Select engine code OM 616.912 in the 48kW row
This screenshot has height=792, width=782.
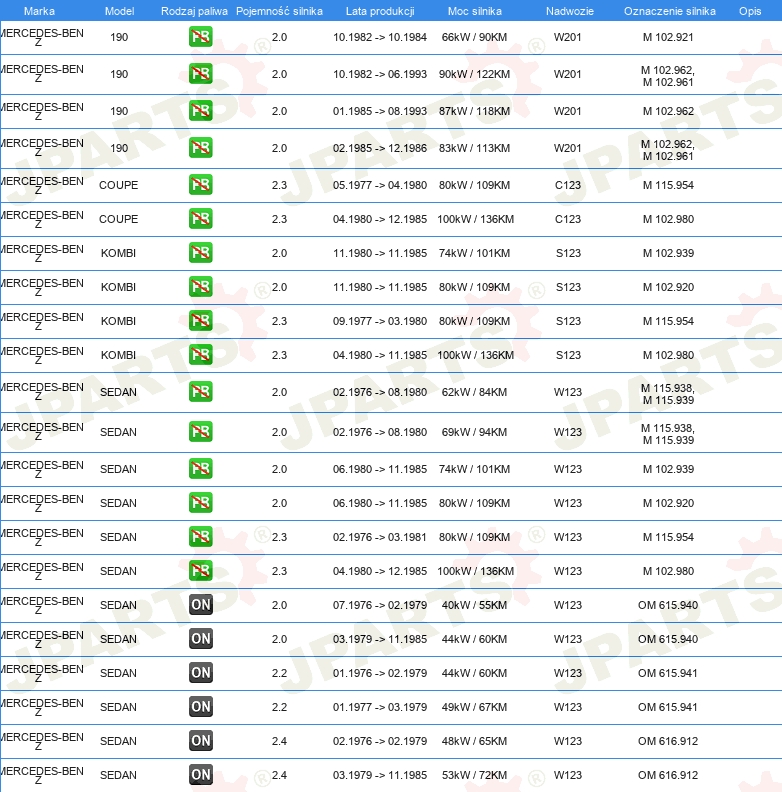pos(668,740)
